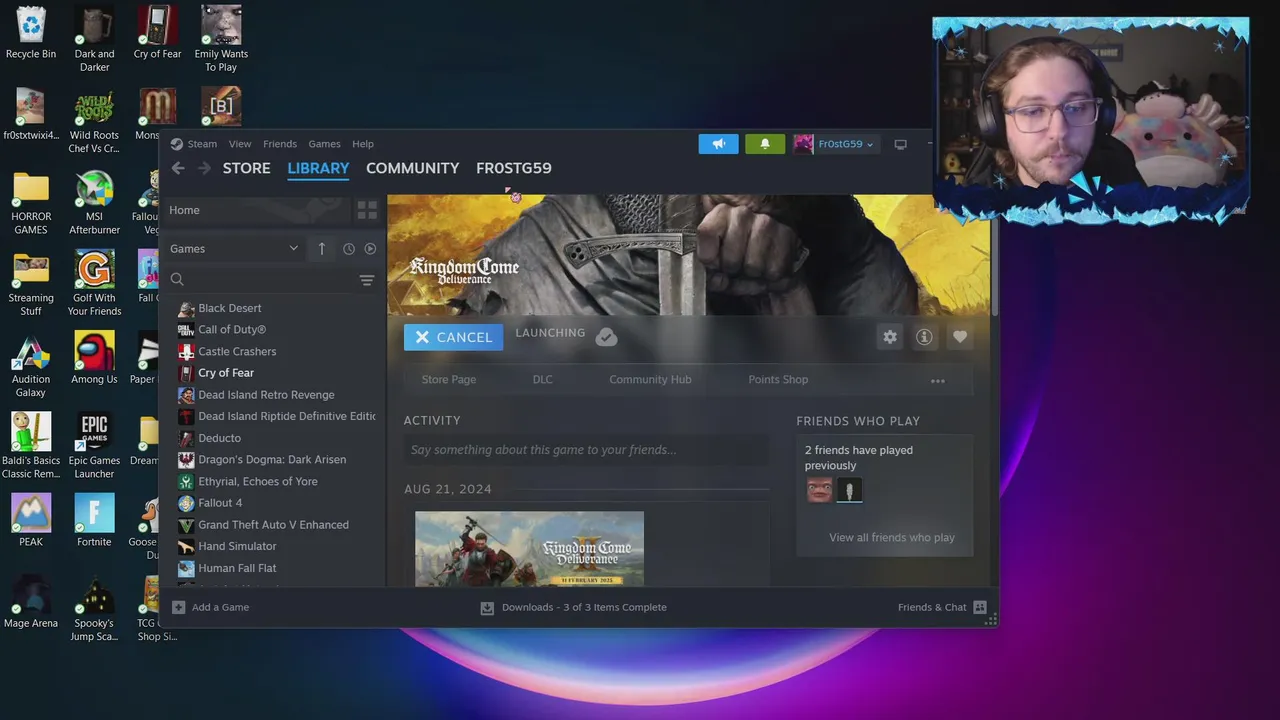The width and height of the screenshot is (1280, 720).
Task: Add game to favorites heart icon
Action: [x=960, y=337]
